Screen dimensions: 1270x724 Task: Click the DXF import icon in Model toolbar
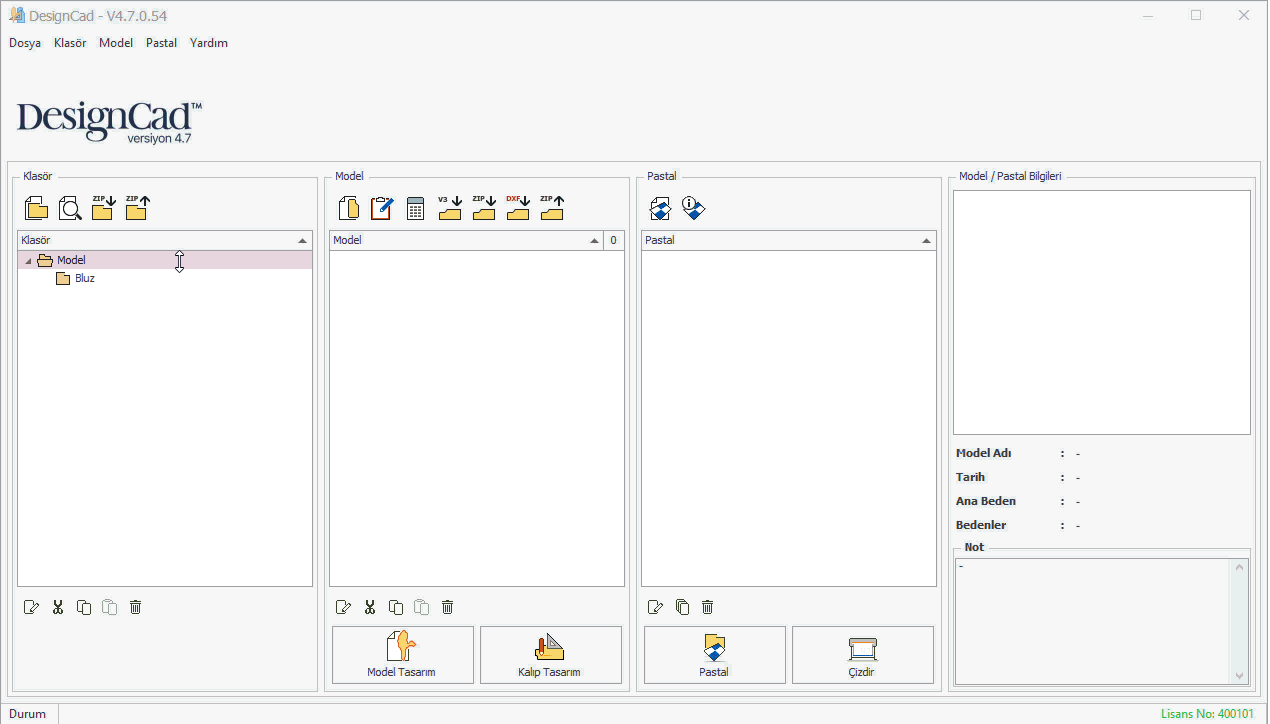click(x=517, y=208)
